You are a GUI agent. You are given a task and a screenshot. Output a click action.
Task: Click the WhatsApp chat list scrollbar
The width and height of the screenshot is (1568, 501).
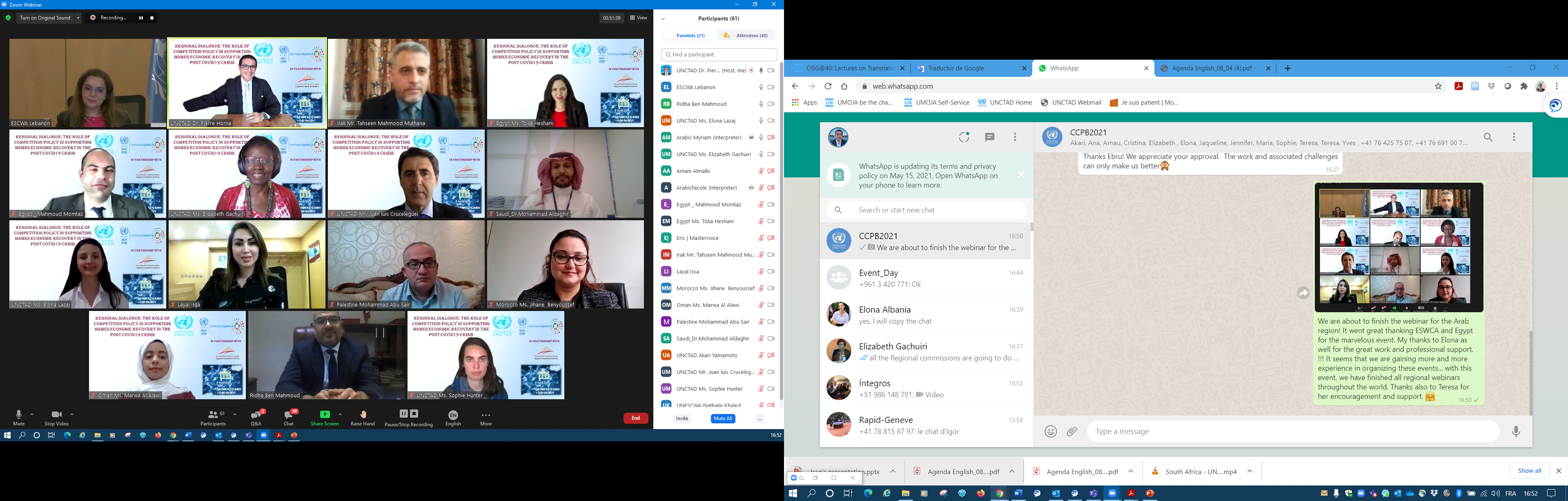pyautogui.click(x=1032, y=227)
